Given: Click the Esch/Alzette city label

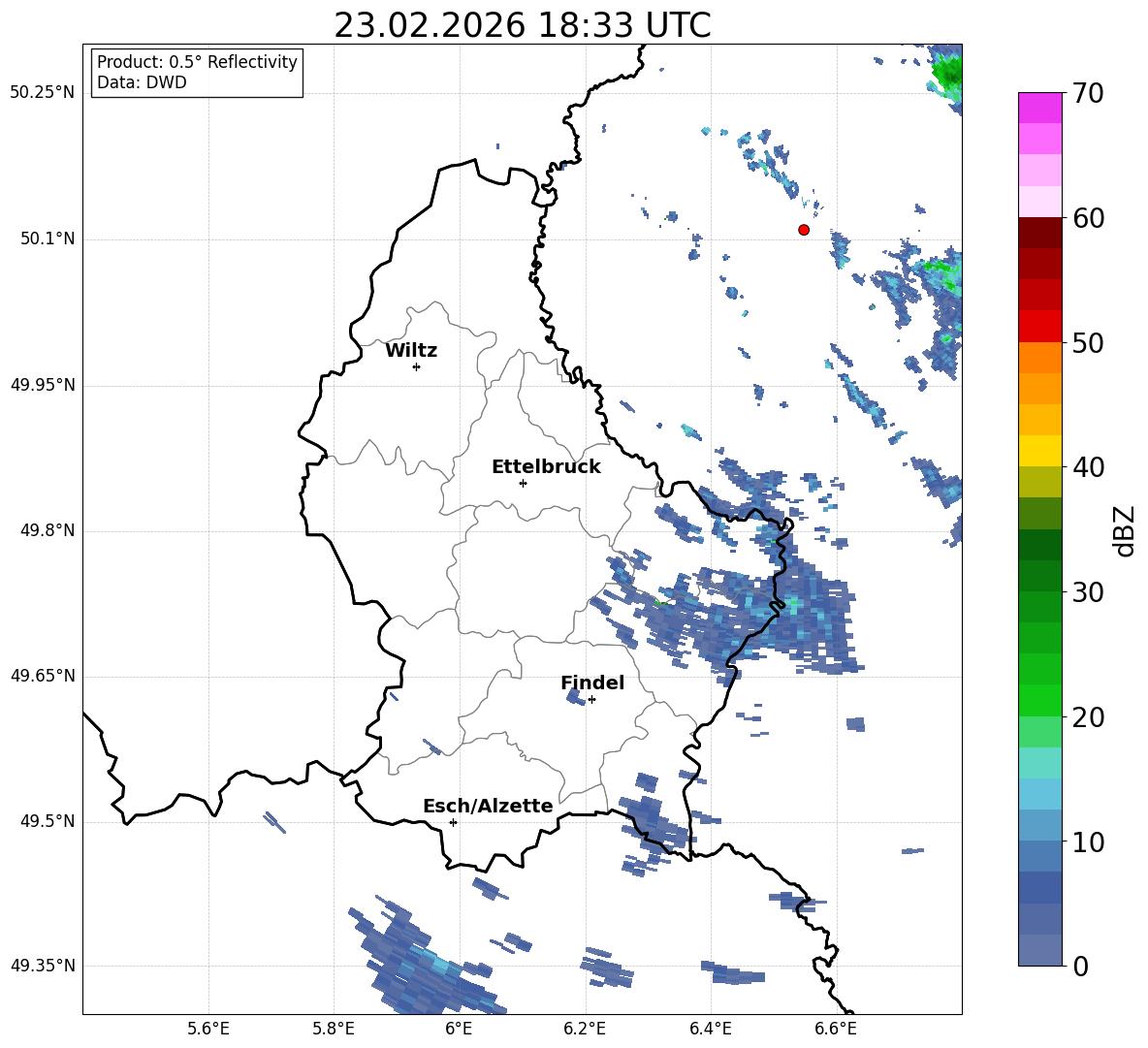Looking at the screenshot, I should click(489, 806).
